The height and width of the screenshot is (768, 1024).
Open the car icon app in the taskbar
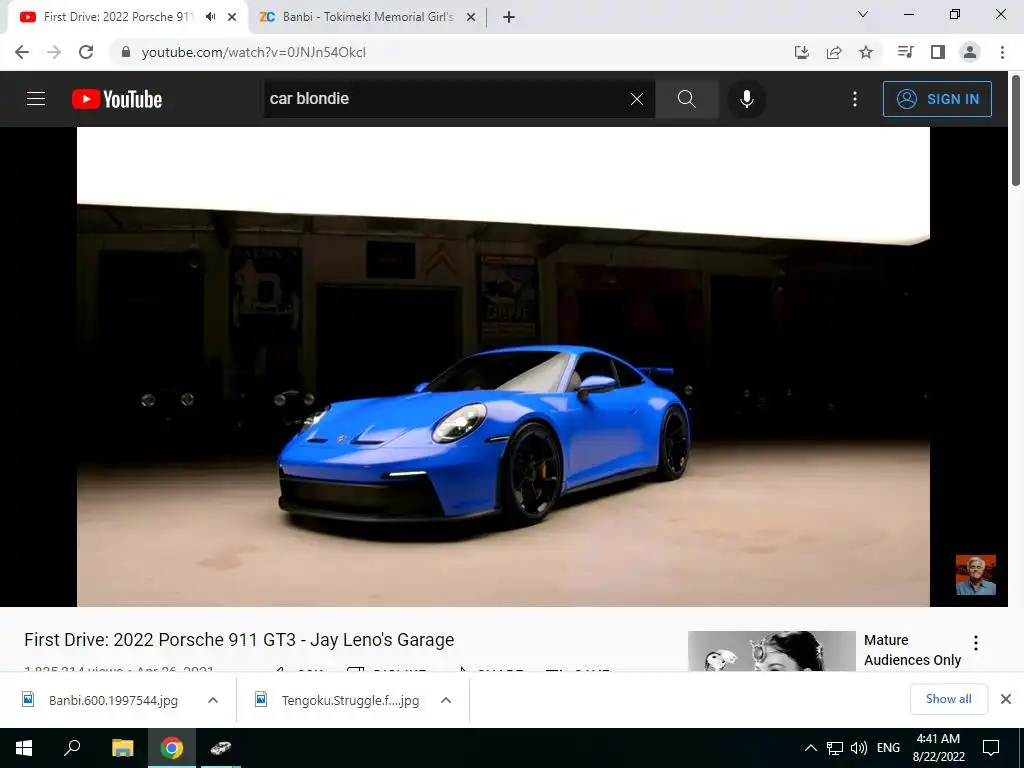point(221,748)
